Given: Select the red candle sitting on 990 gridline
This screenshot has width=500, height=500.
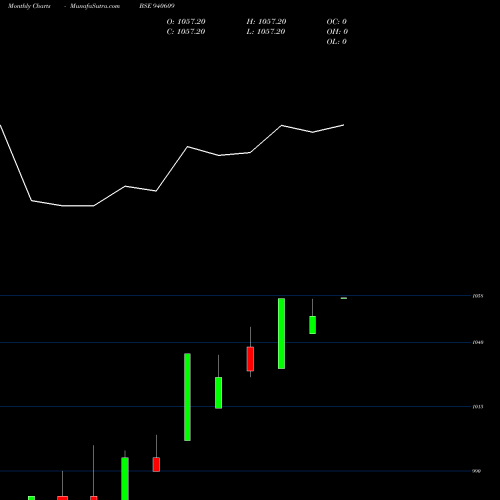Looking at the screenshot, I should pos(156,464).
